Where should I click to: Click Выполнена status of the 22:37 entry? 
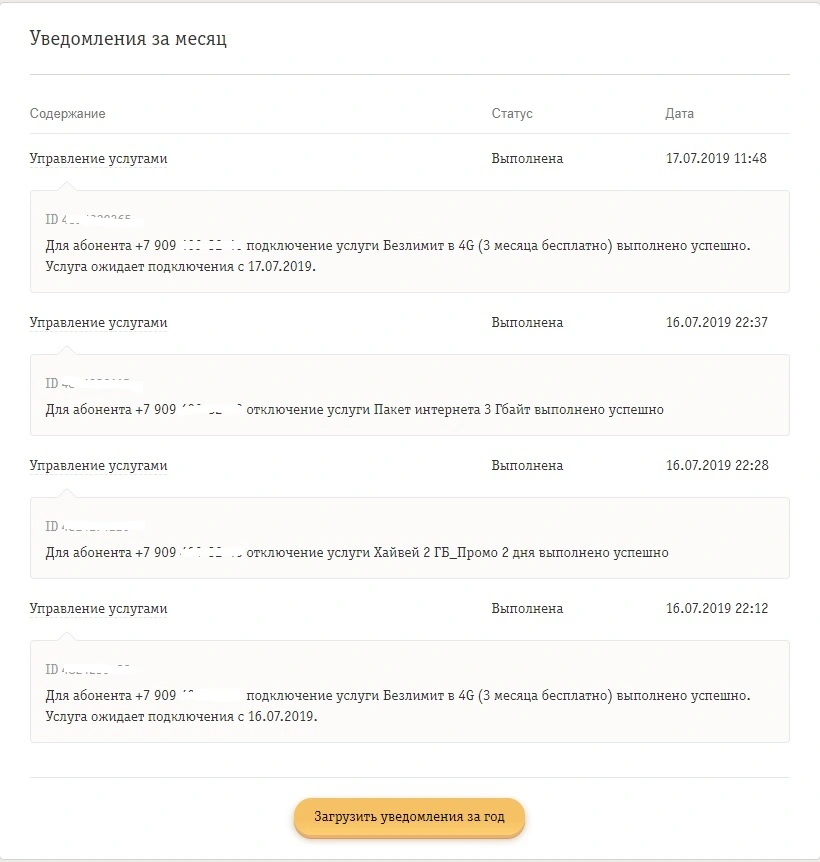coord(527,322)
